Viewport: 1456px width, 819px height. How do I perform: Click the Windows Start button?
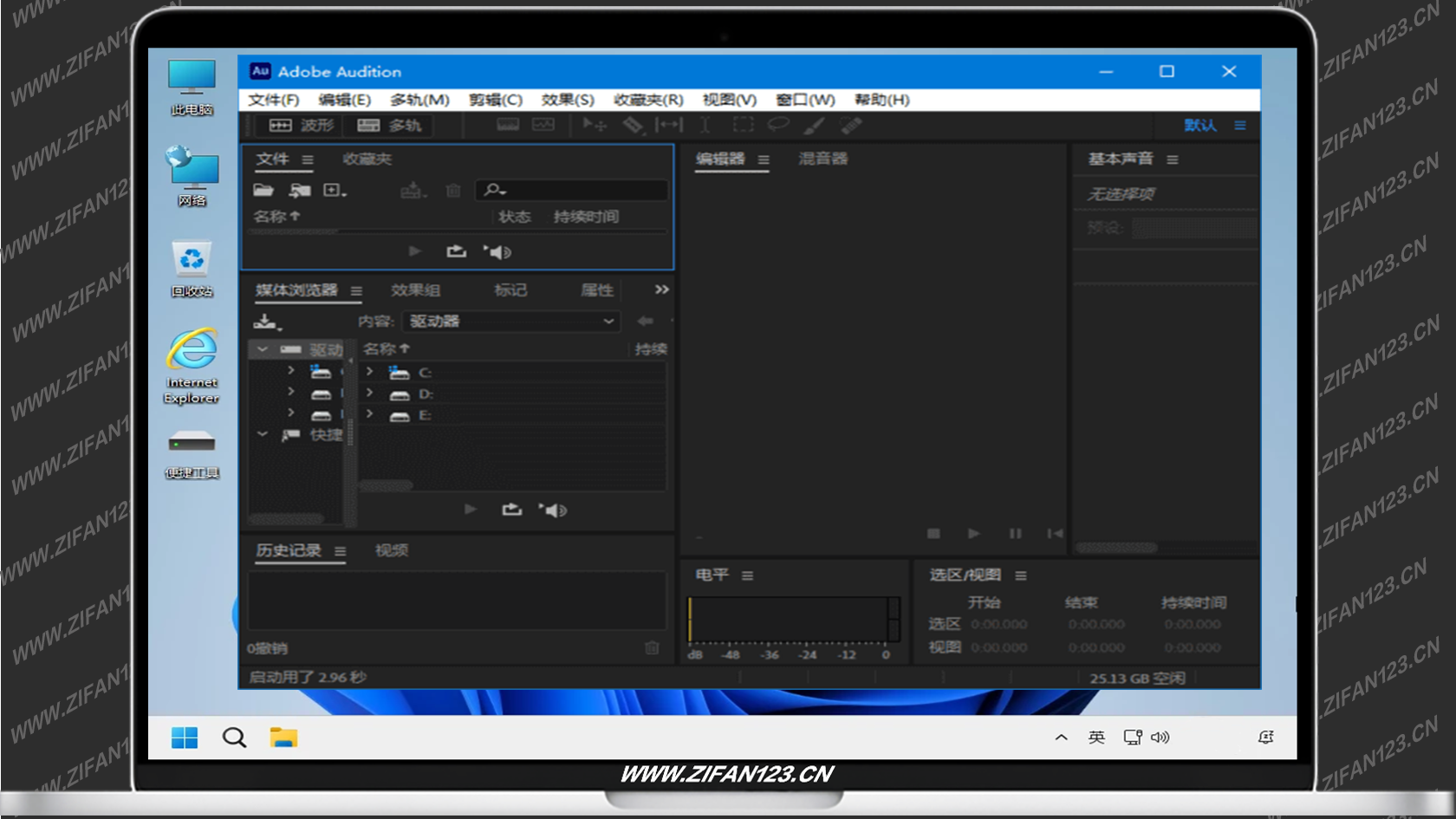(185, 738)
